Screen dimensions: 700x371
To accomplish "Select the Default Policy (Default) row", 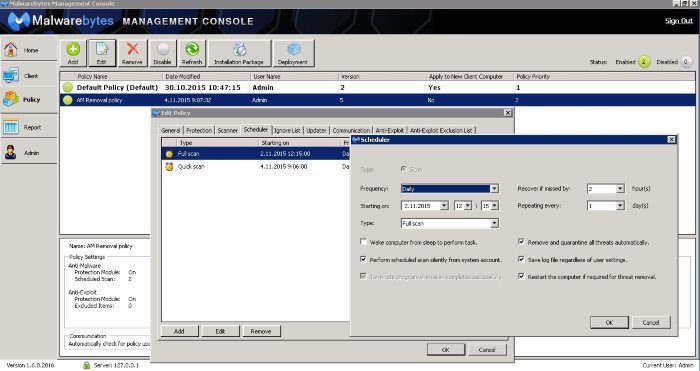I will (377, 88).
